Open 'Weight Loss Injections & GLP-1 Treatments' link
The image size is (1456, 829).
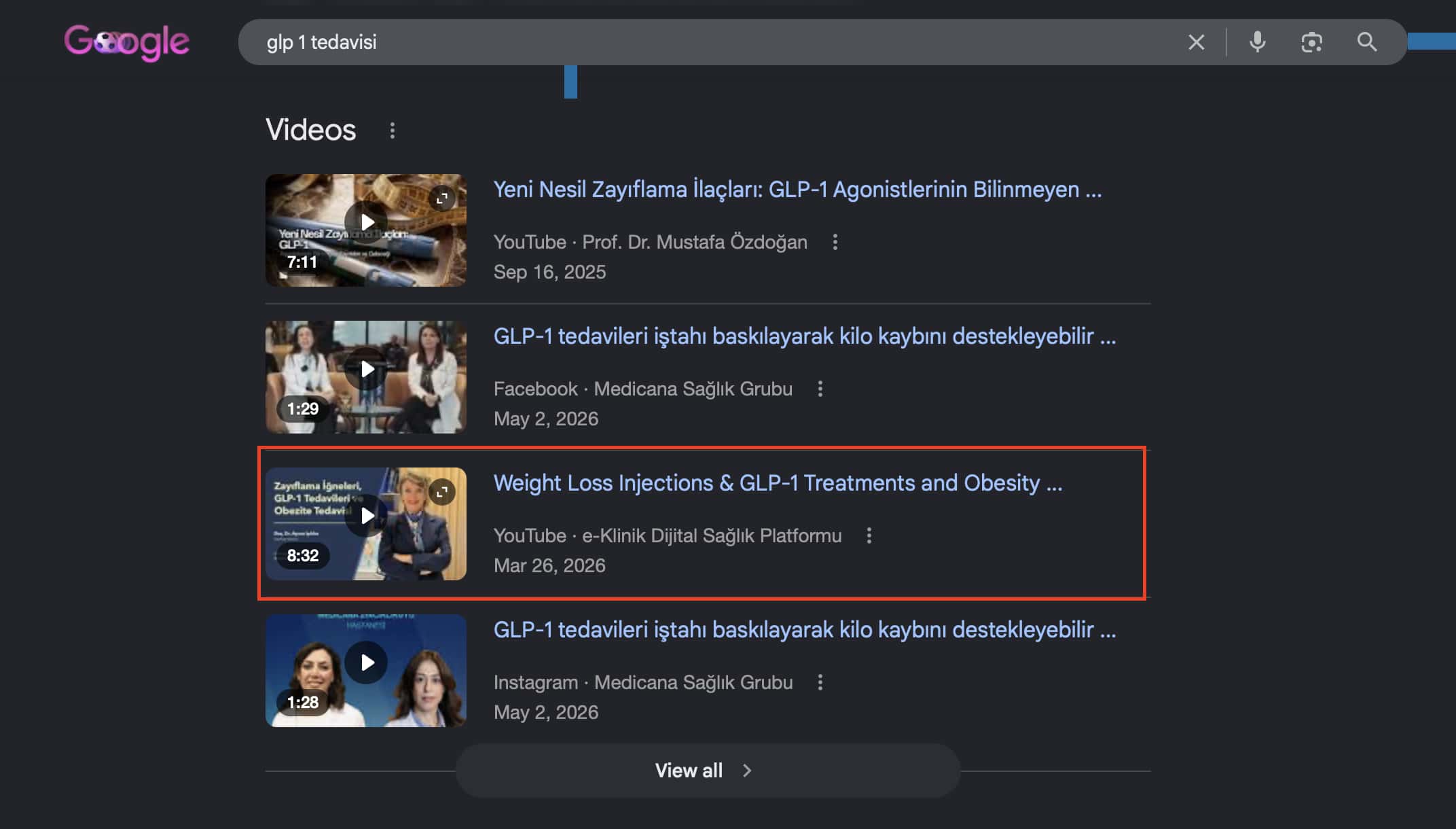[778, 483]
